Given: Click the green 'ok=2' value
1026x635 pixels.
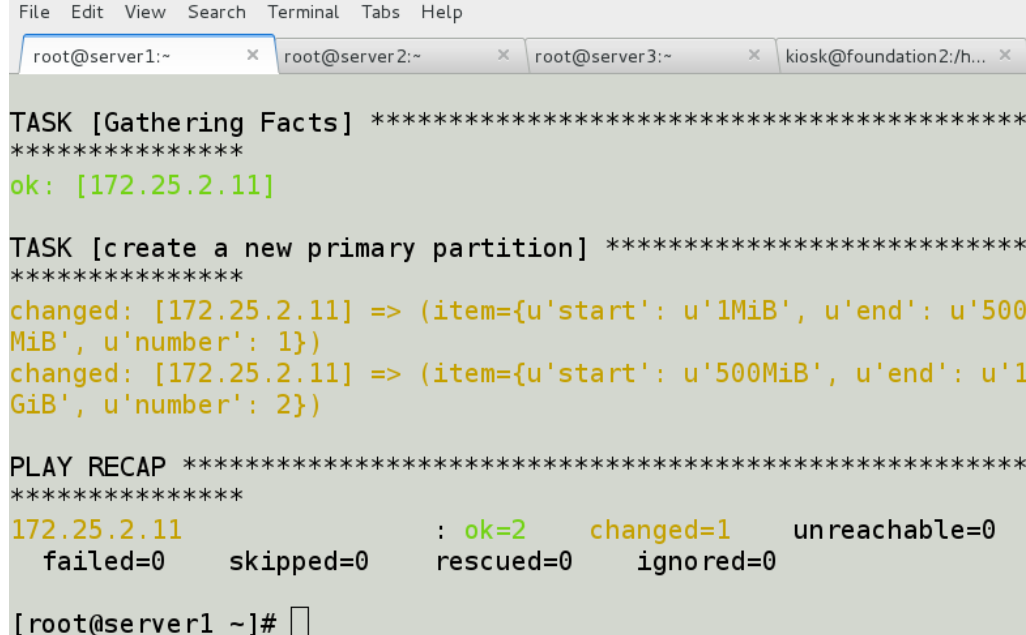Looking at the screenshot, I should tap(495, 530).
